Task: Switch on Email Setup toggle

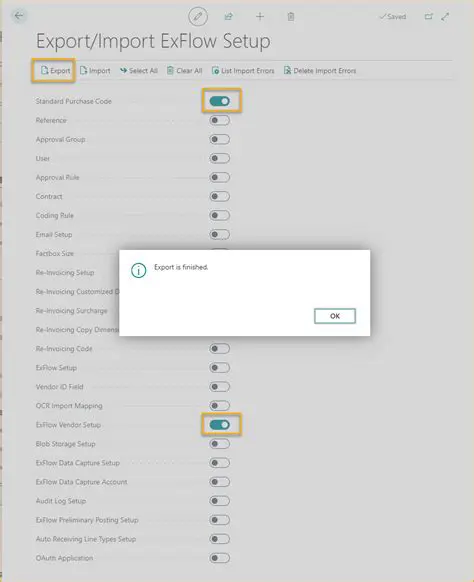Action: click(x=219, y=234)
